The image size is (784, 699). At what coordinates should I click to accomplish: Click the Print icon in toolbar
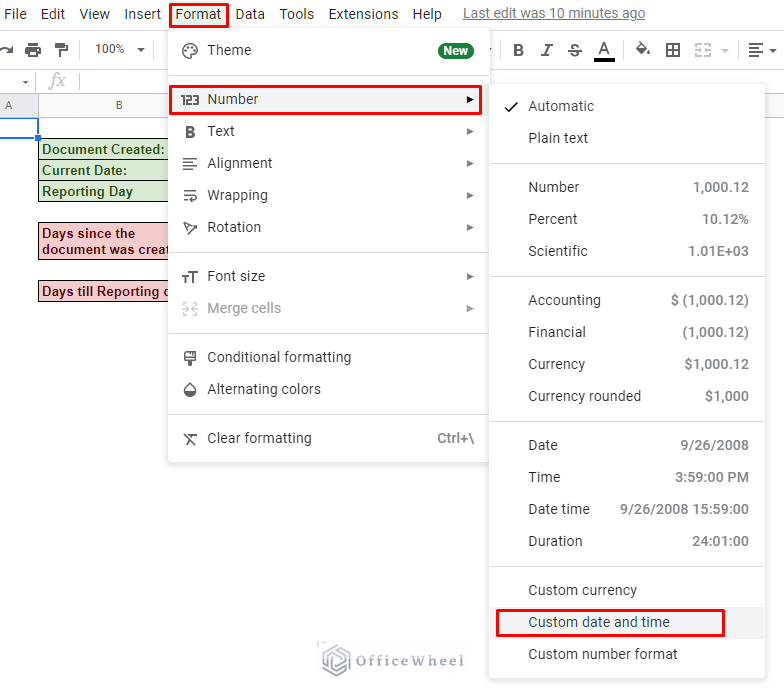pyautogui.click(x=33, y=50)
